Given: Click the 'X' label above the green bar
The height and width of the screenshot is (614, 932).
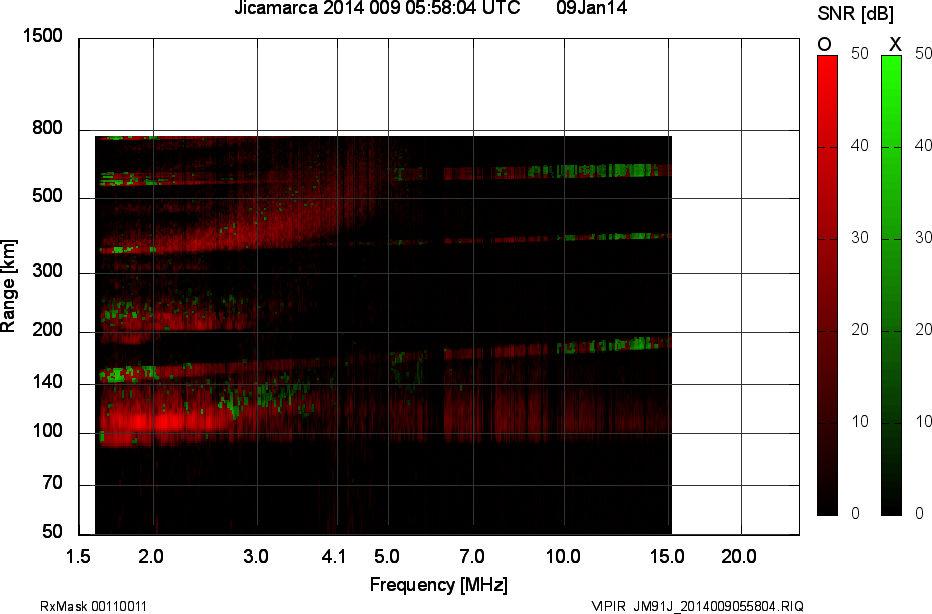Looking at the screenshot, I should (x=895, y=45).
